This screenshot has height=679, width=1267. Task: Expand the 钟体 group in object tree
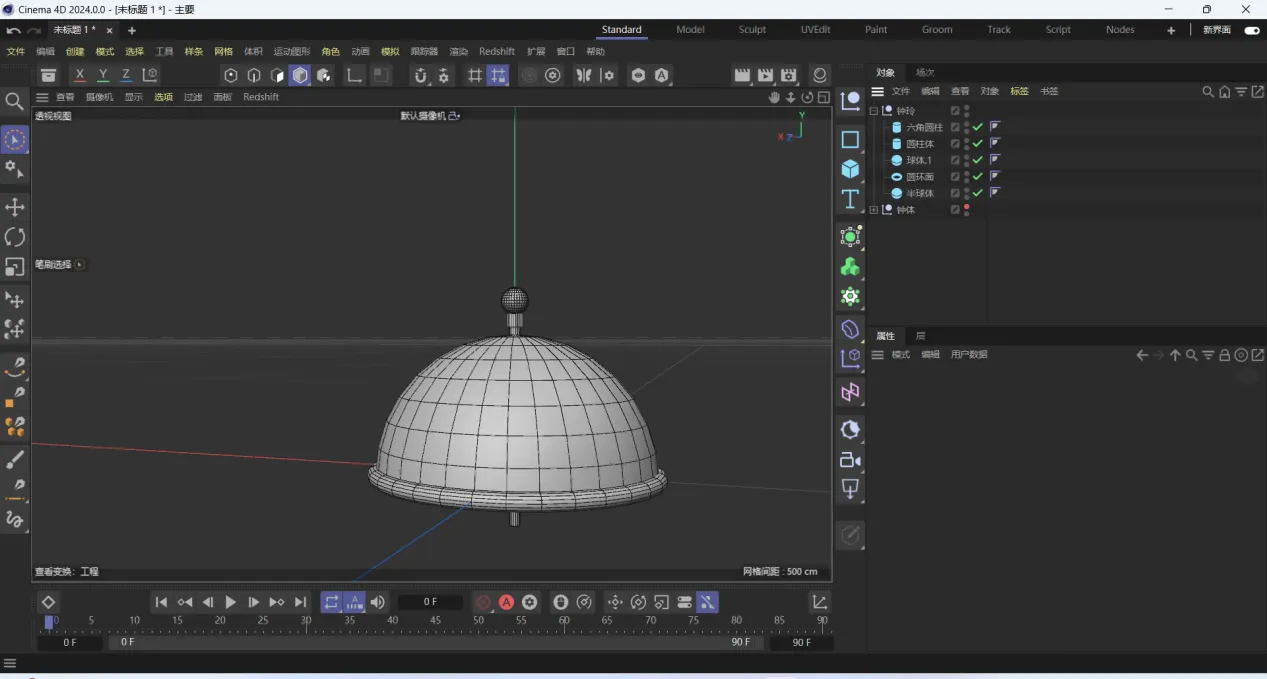(x=874, y=210)
